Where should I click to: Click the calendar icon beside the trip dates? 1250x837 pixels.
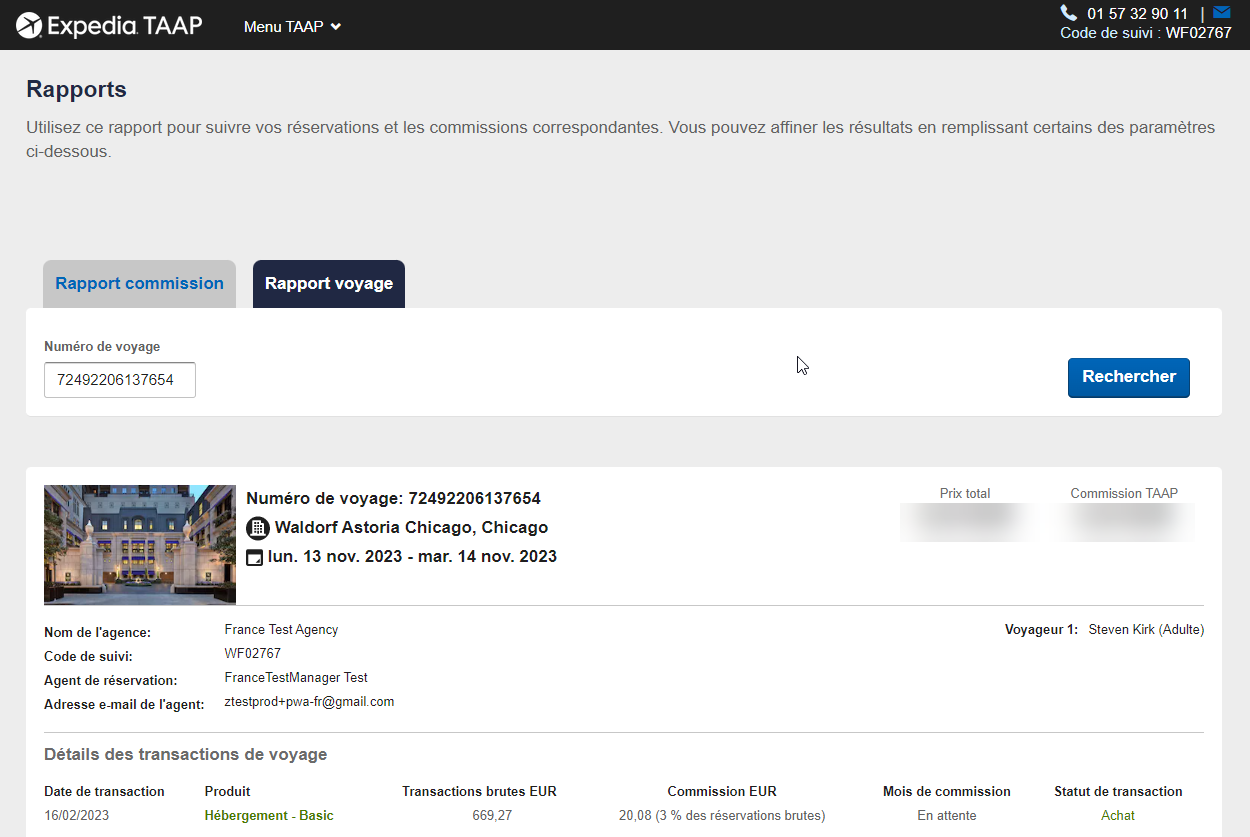255,557
